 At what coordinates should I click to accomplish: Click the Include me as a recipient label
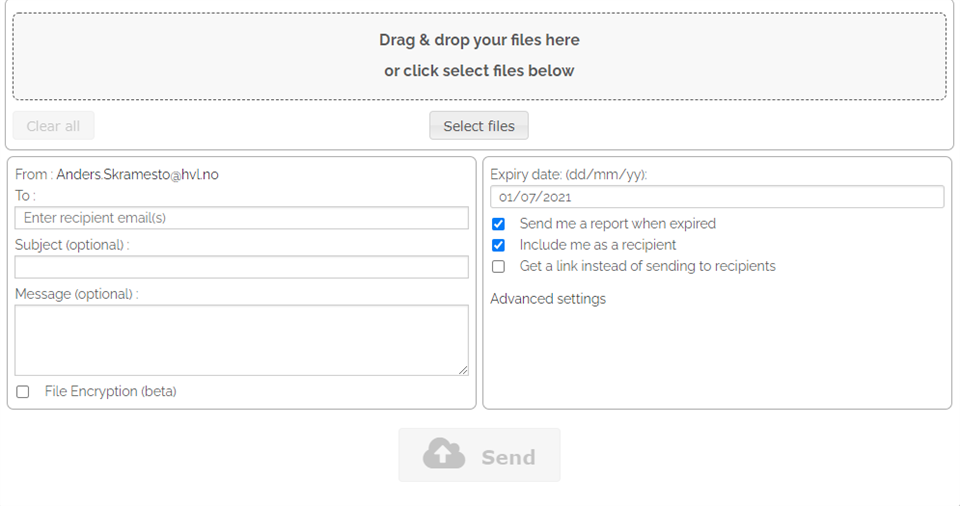click(x=598, y=245)
